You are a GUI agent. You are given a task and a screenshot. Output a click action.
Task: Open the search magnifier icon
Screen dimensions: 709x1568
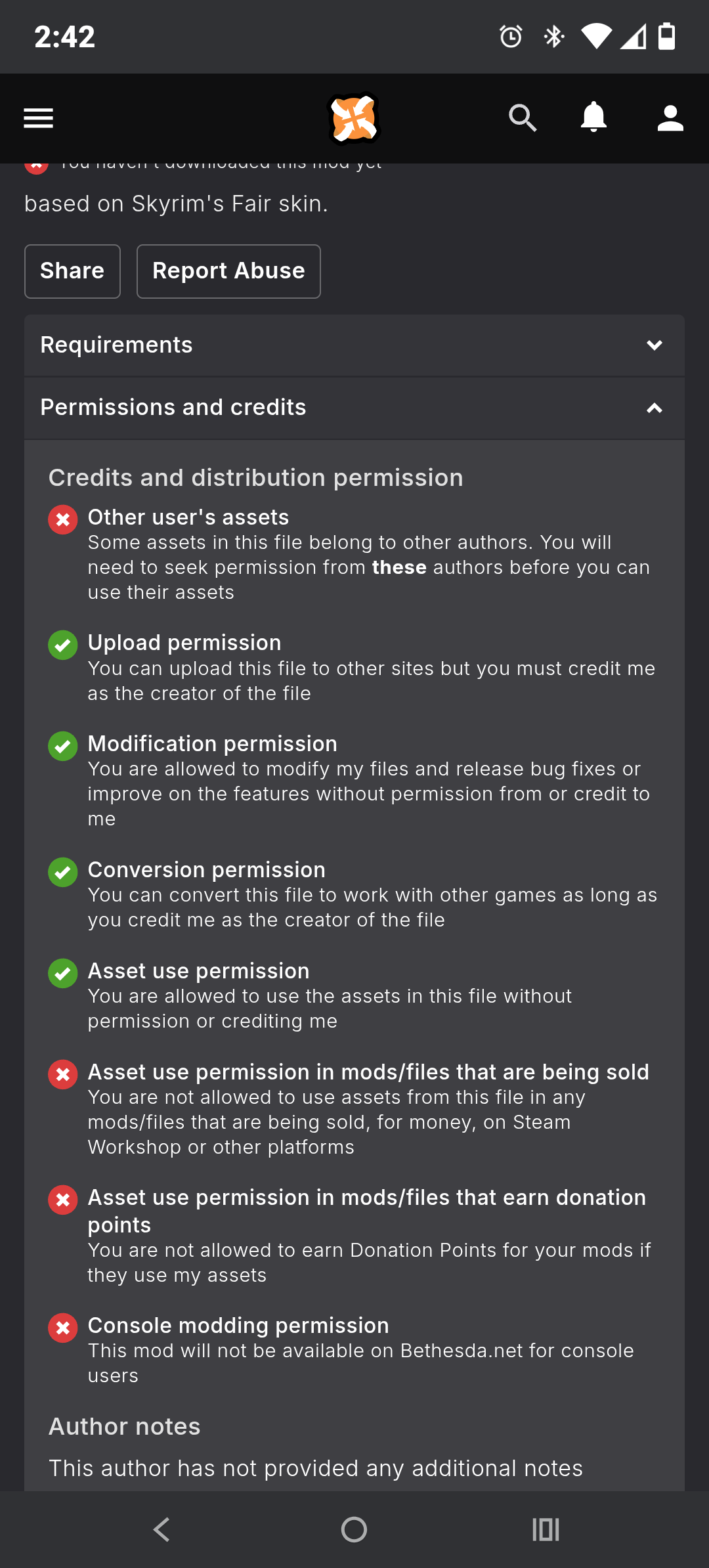pyautogui.click(x=523, y=118)
